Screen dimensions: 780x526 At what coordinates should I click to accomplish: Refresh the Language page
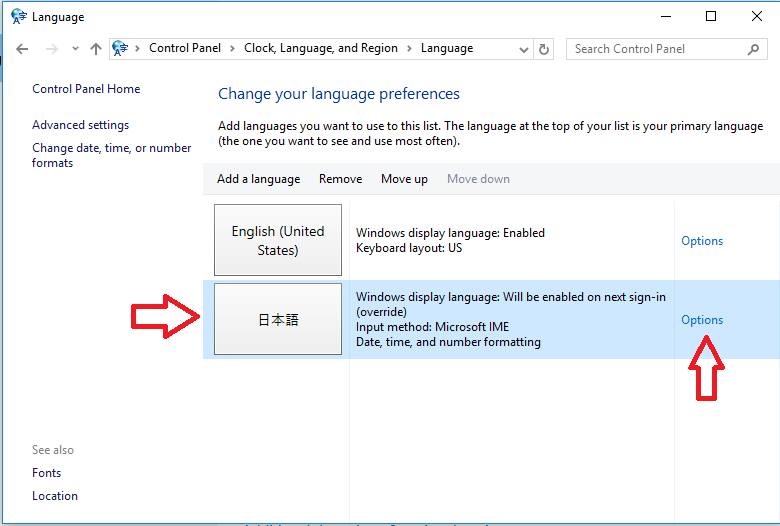[544, 49]
